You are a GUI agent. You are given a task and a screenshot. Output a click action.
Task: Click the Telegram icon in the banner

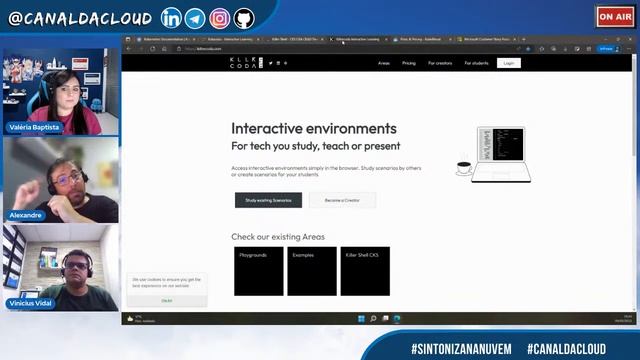[x=195, y=18]
